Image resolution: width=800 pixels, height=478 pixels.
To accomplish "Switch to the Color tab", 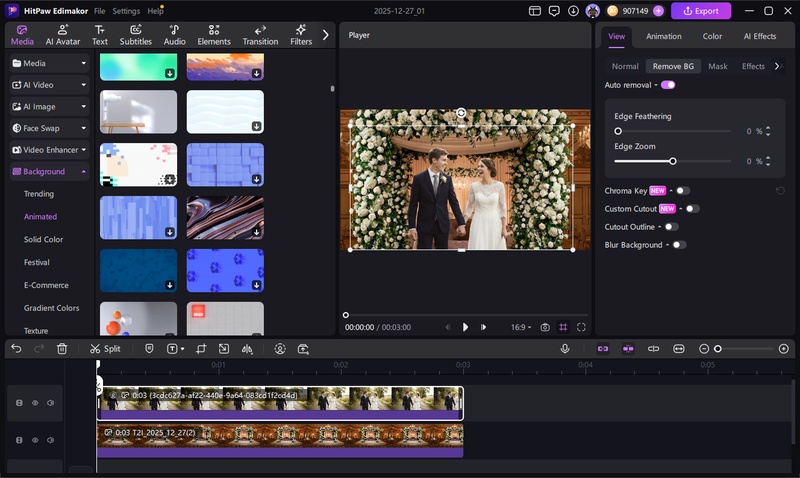I will pos(712,36).
